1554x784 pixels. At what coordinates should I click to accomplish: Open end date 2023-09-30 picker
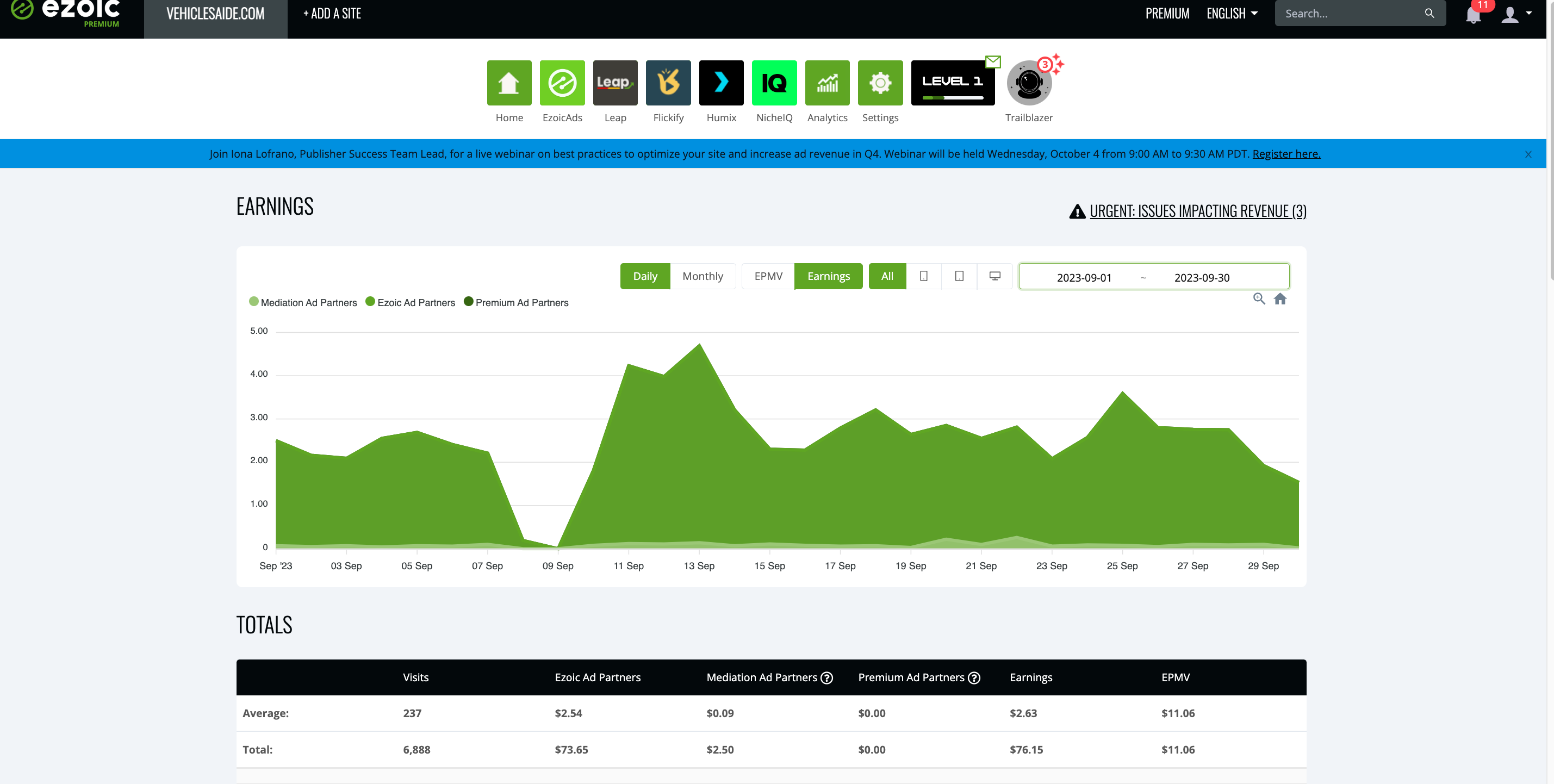1201,277
